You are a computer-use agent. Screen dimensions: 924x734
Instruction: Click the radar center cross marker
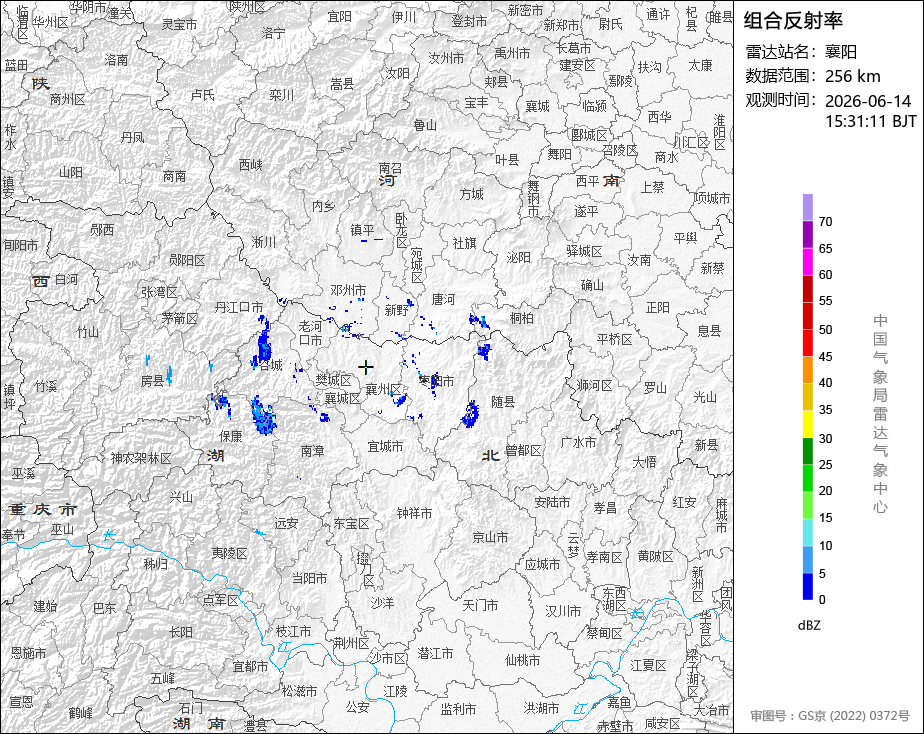[x=366, y=368]
